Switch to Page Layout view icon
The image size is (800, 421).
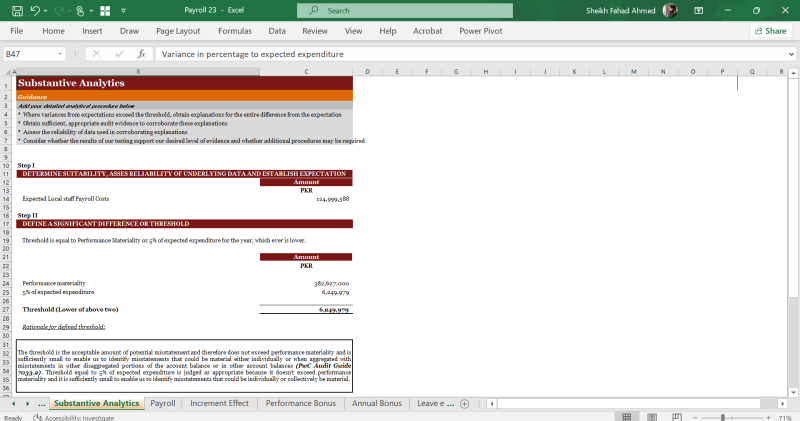[x=652, y=417]
